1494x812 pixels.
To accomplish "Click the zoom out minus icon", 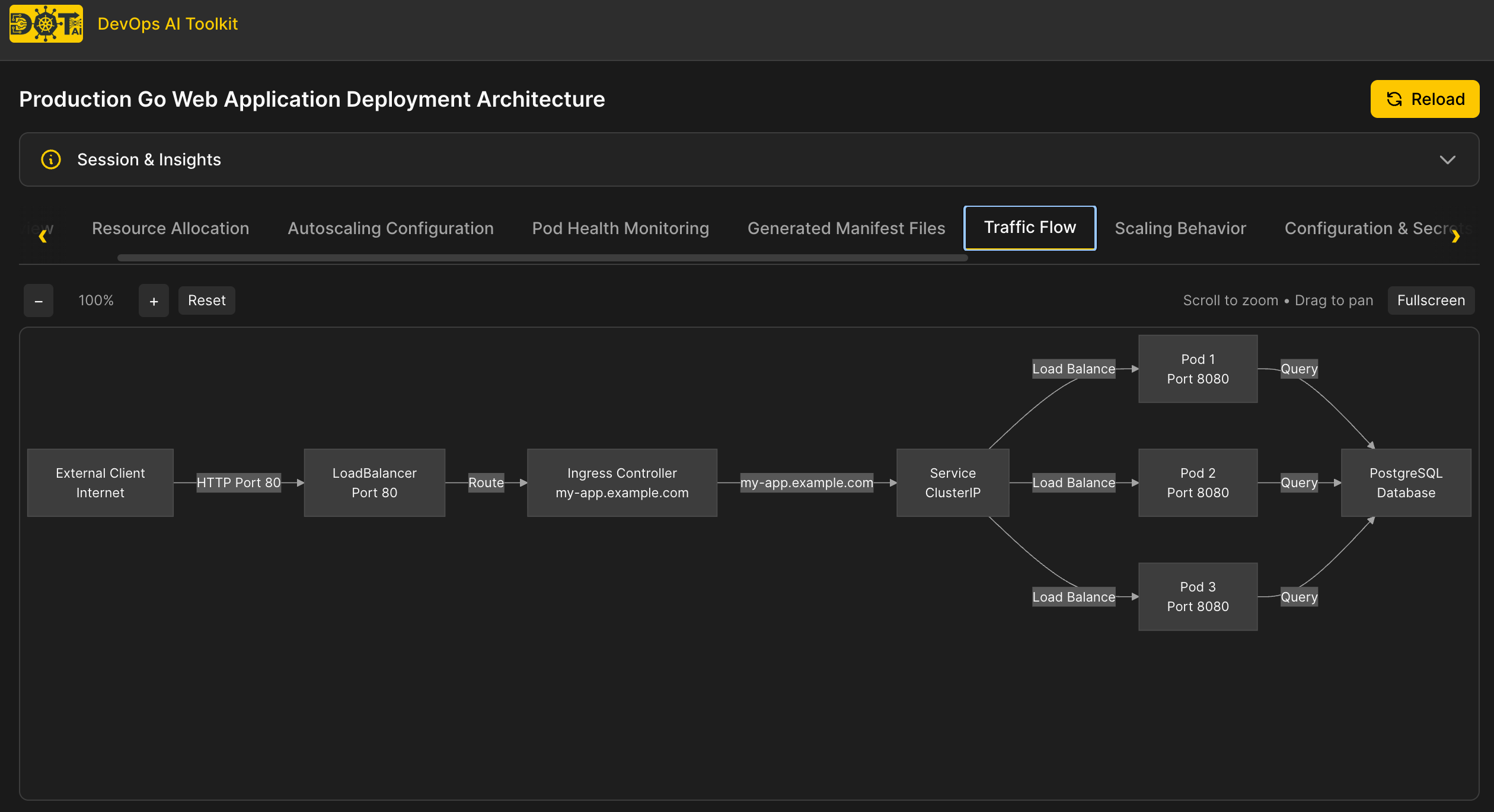I will (x=38, y=300).
